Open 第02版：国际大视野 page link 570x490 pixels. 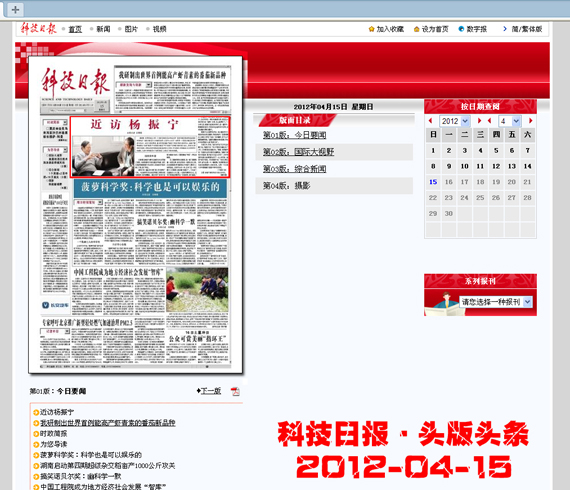pos(298,152)
